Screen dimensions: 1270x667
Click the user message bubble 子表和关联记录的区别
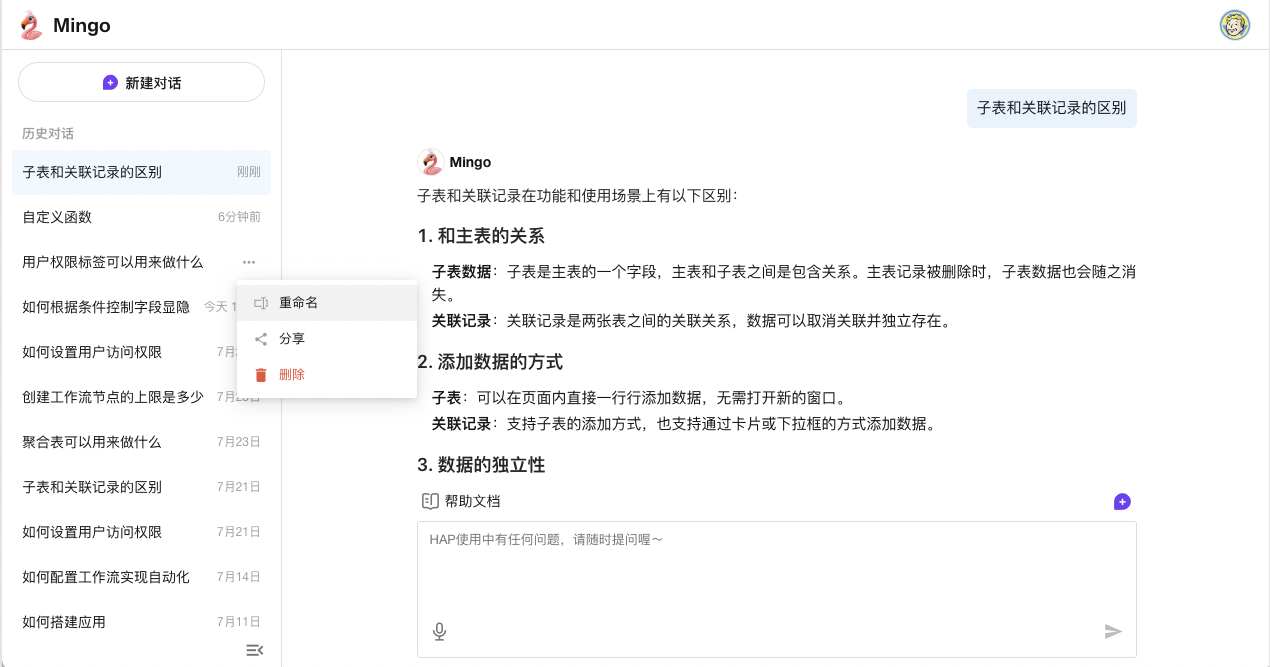coord(1051,108)
